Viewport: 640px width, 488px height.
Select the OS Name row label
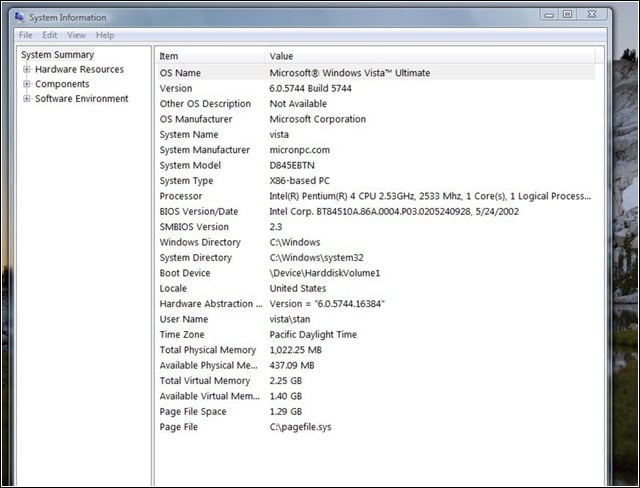point(180,73)
